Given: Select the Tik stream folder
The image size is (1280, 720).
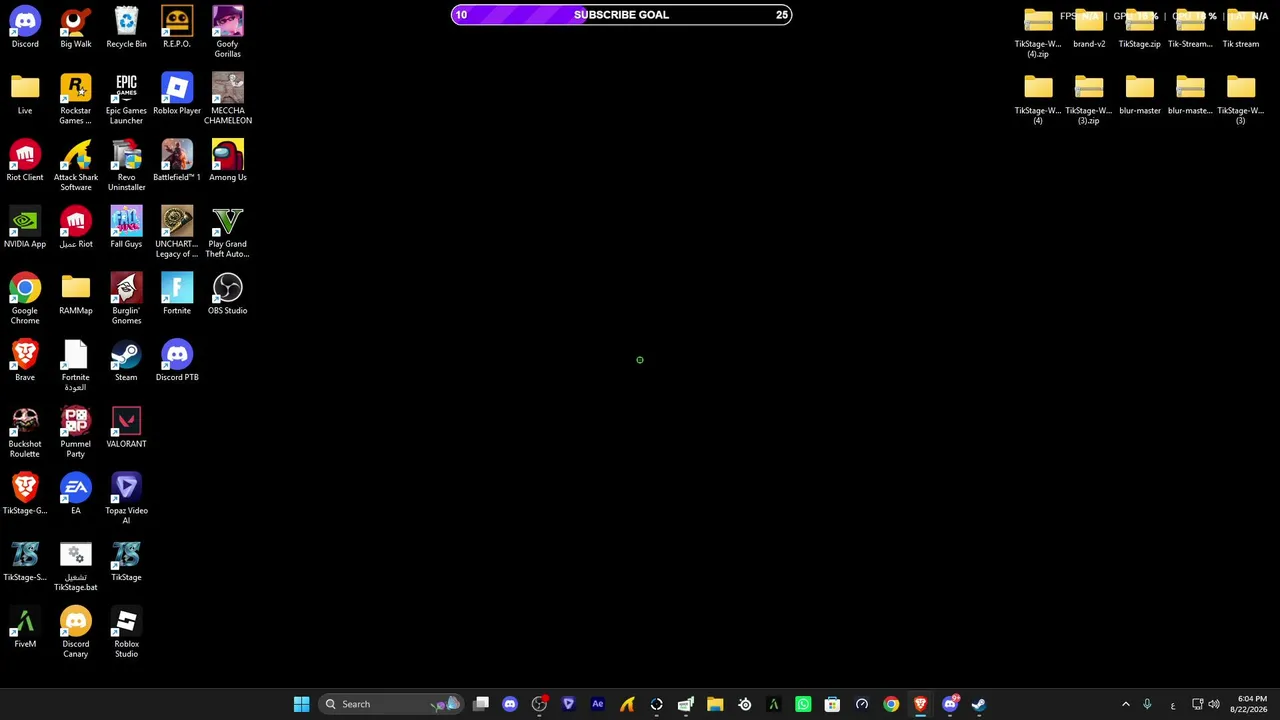Looking at the screenshot, I should [1241, 27].
